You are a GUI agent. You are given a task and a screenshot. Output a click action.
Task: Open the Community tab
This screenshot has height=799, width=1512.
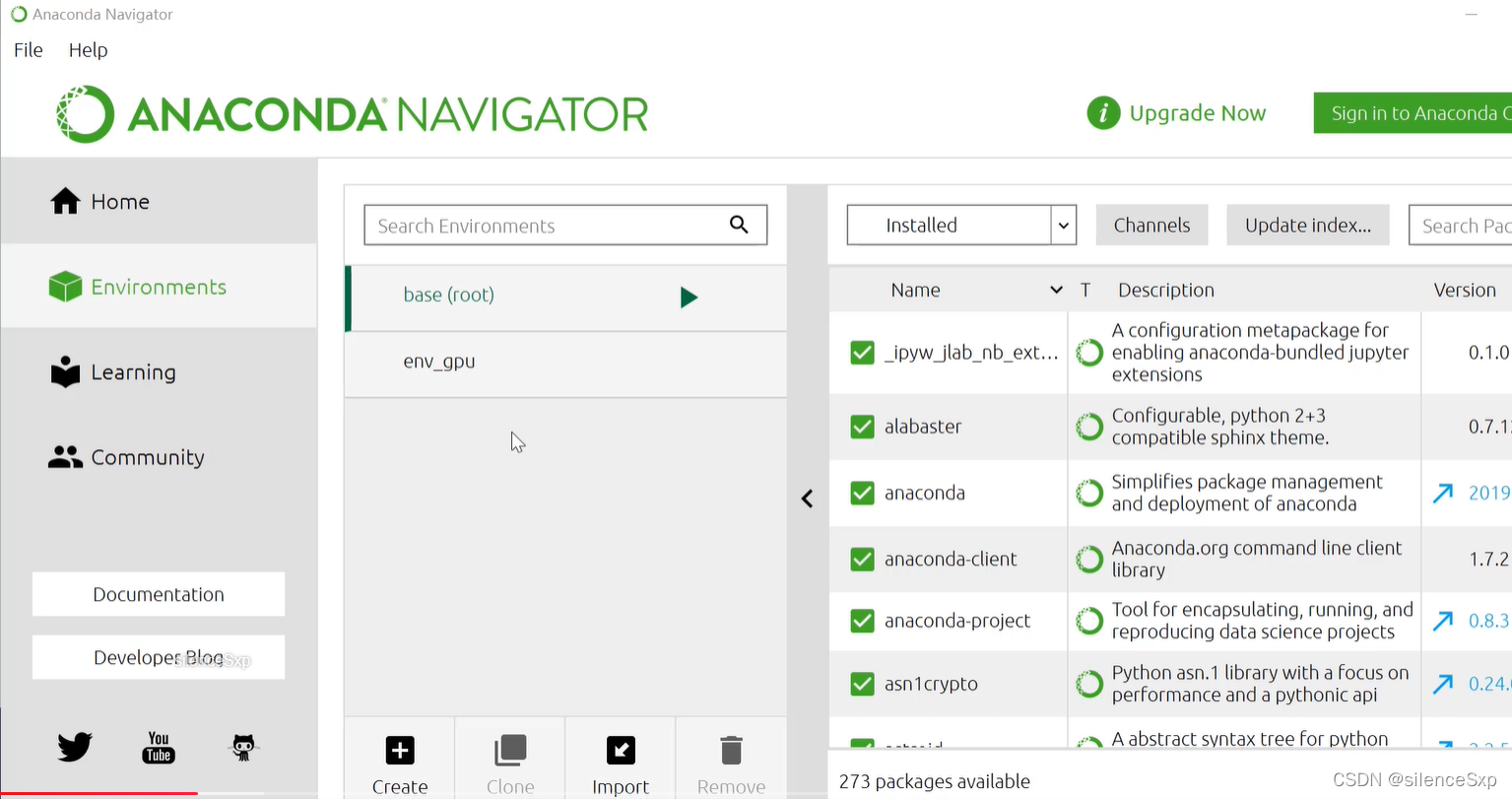[159, 457]
